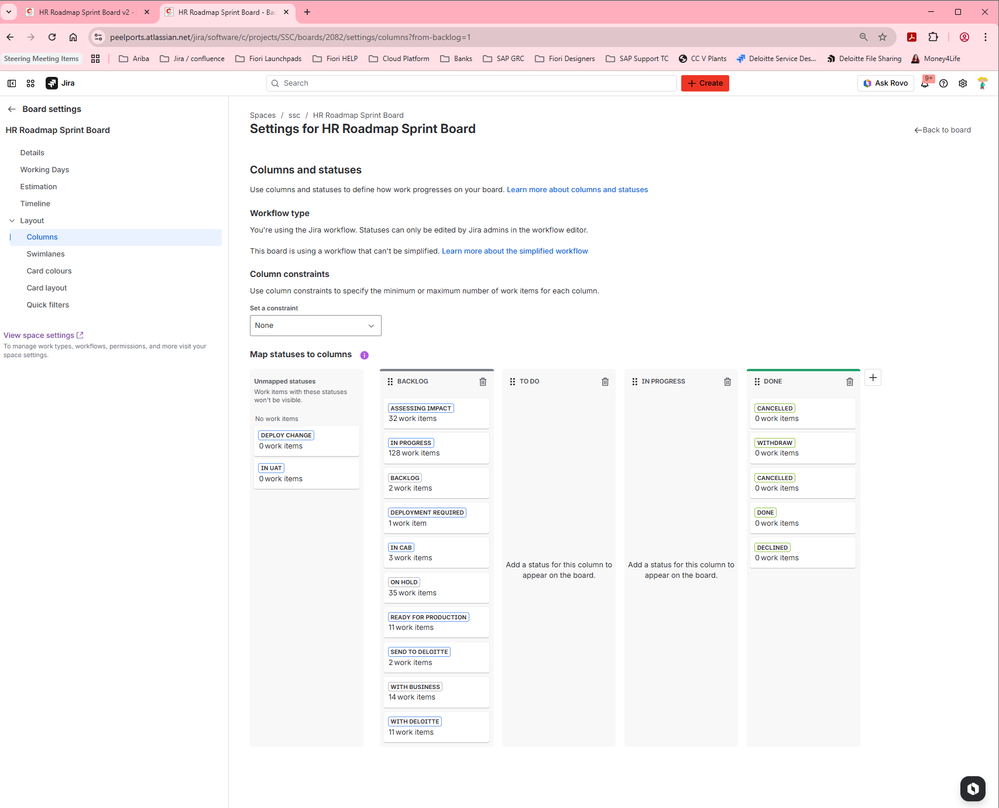
Task: Collapse the Layout section in Board settings
Action: pos(10,220)
